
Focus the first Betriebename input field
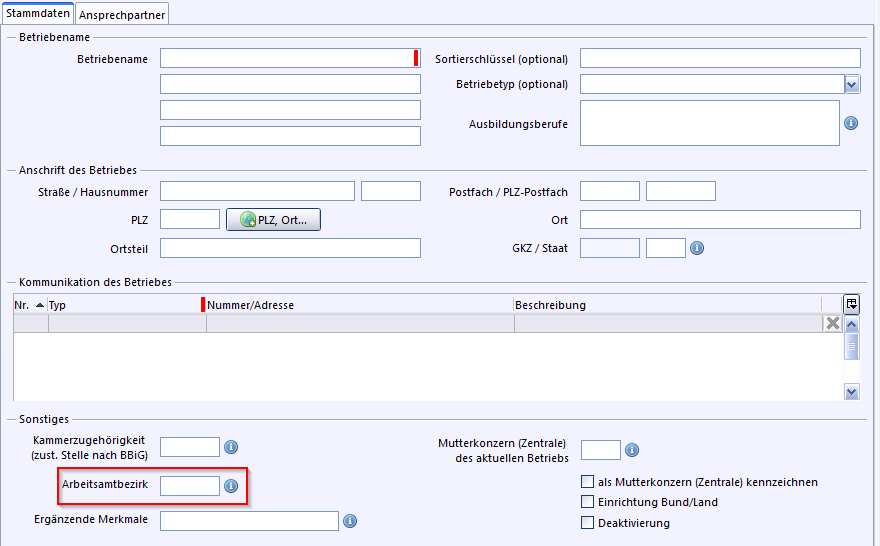286,58
